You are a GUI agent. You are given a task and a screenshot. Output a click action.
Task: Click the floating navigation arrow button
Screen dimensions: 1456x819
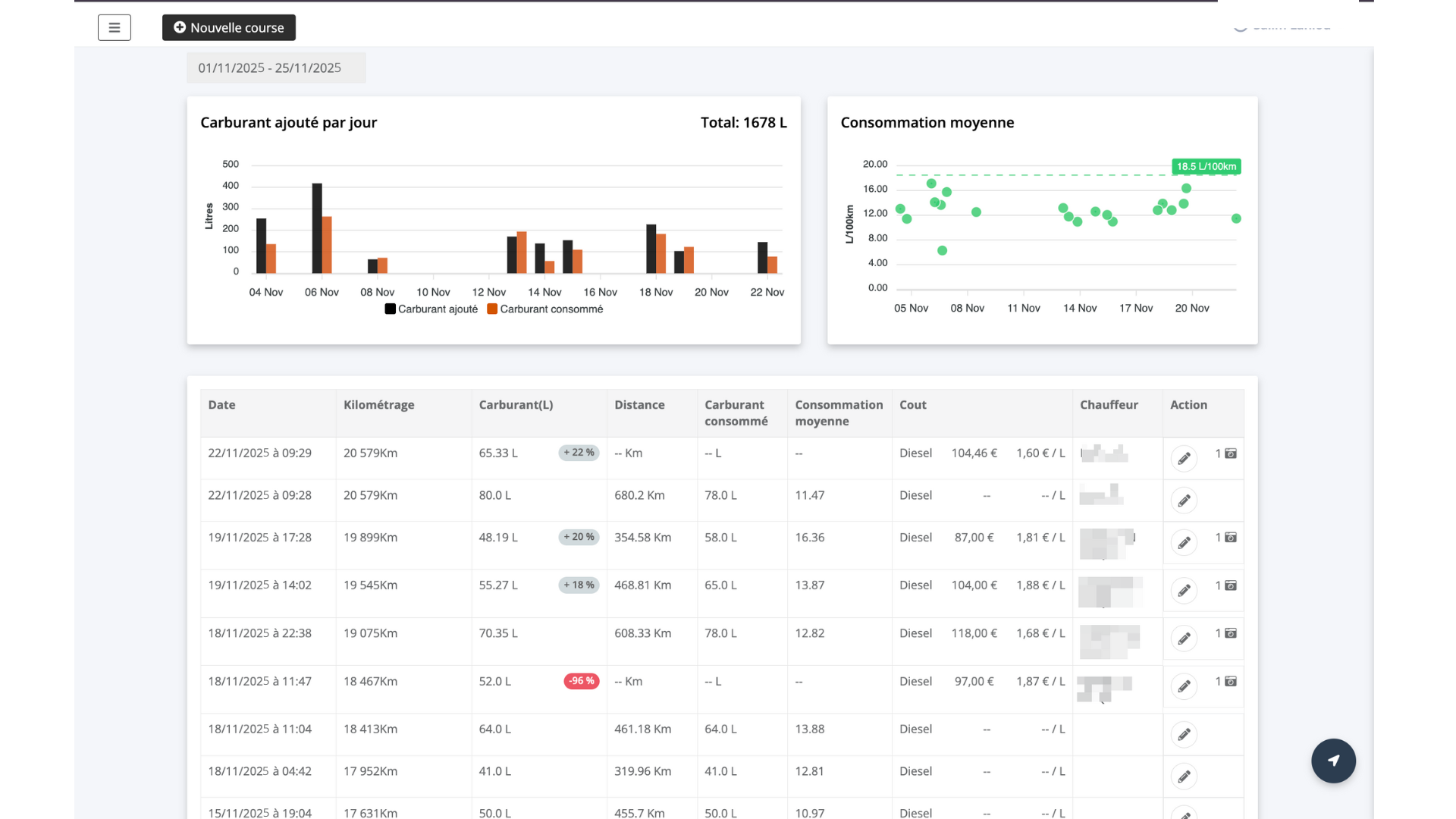click(x=1333, y=761)
